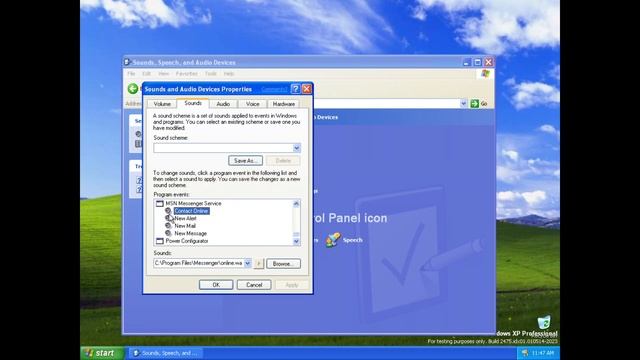Open Favorites menu in Control Panel window

point(187,73)
